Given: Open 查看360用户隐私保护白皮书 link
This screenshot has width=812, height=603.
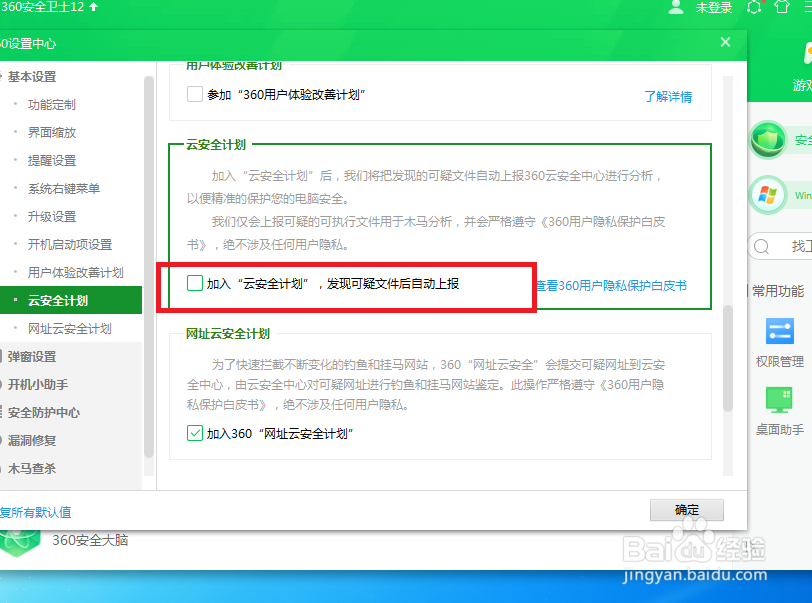Looking at the screenshot, I should coord(611,285).
